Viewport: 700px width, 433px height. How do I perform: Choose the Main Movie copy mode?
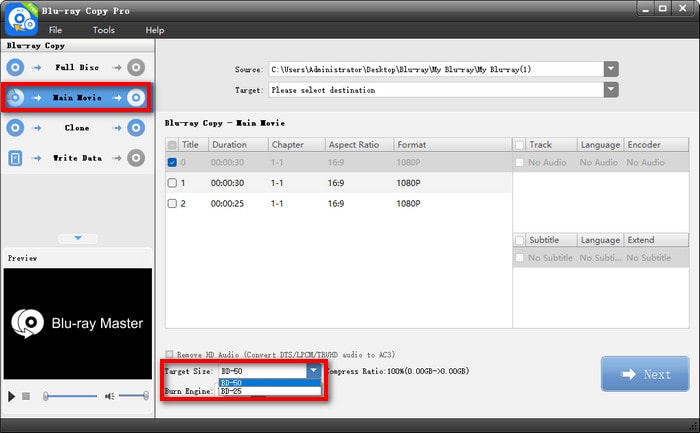(77, 98)
